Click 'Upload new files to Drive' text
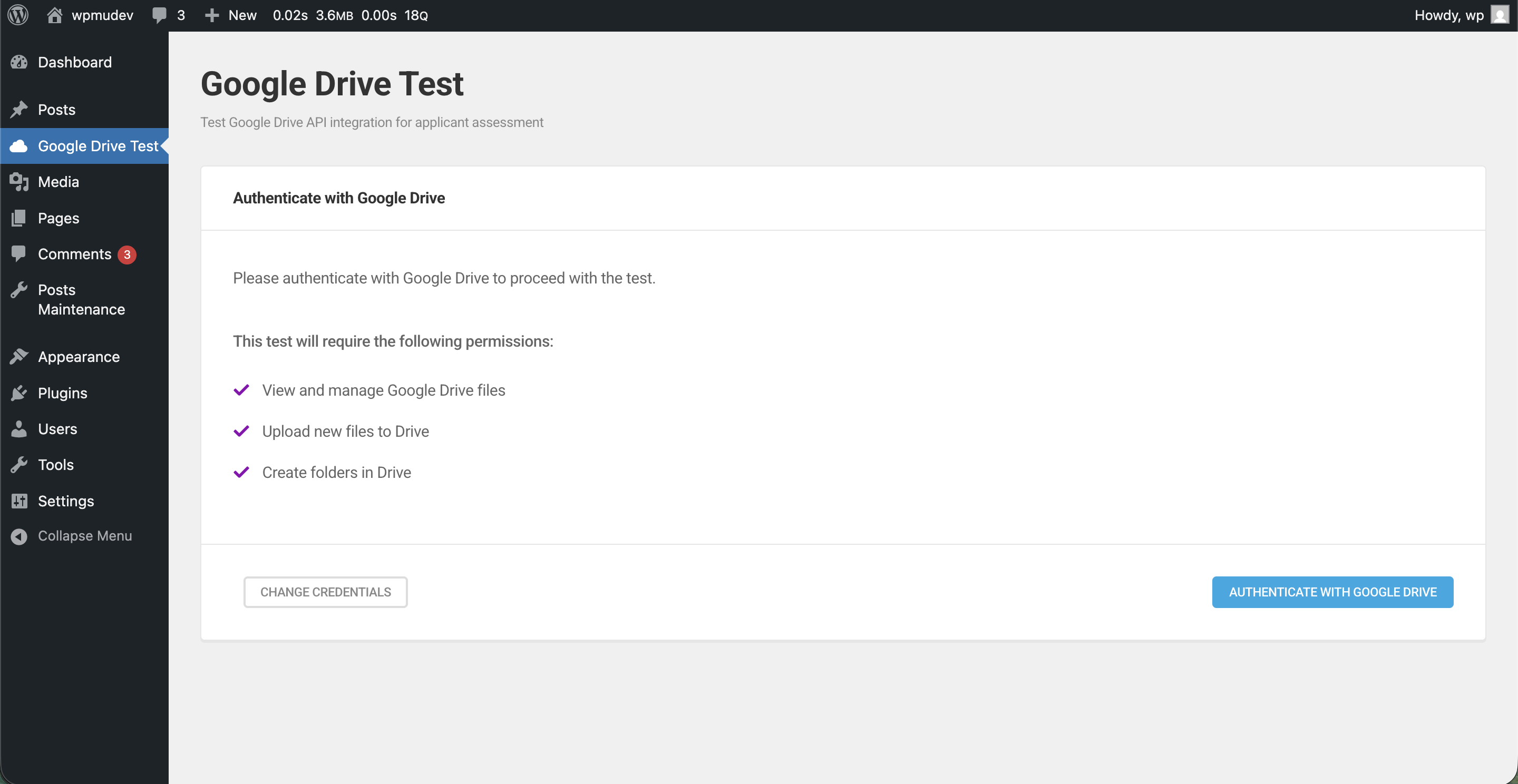 (x=345, y=431)
